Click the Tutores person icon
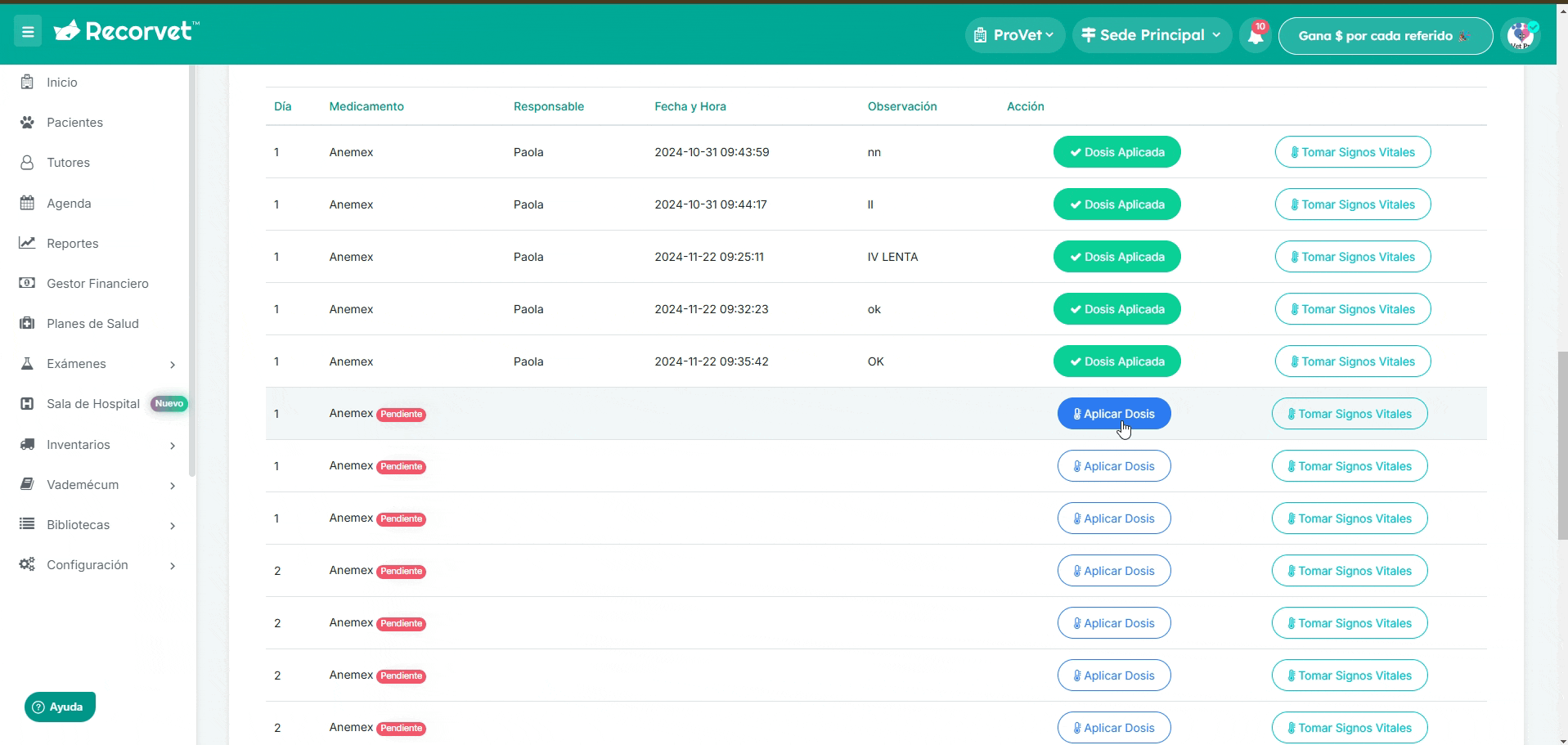Image resolution: width=1568 pixels, height=745 pixels. 27,162
